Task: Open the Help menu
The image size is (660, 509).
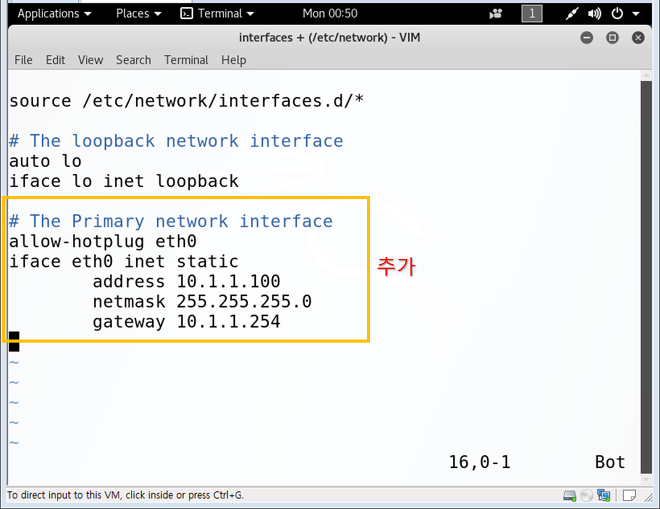Action: (x=234, y=60)
